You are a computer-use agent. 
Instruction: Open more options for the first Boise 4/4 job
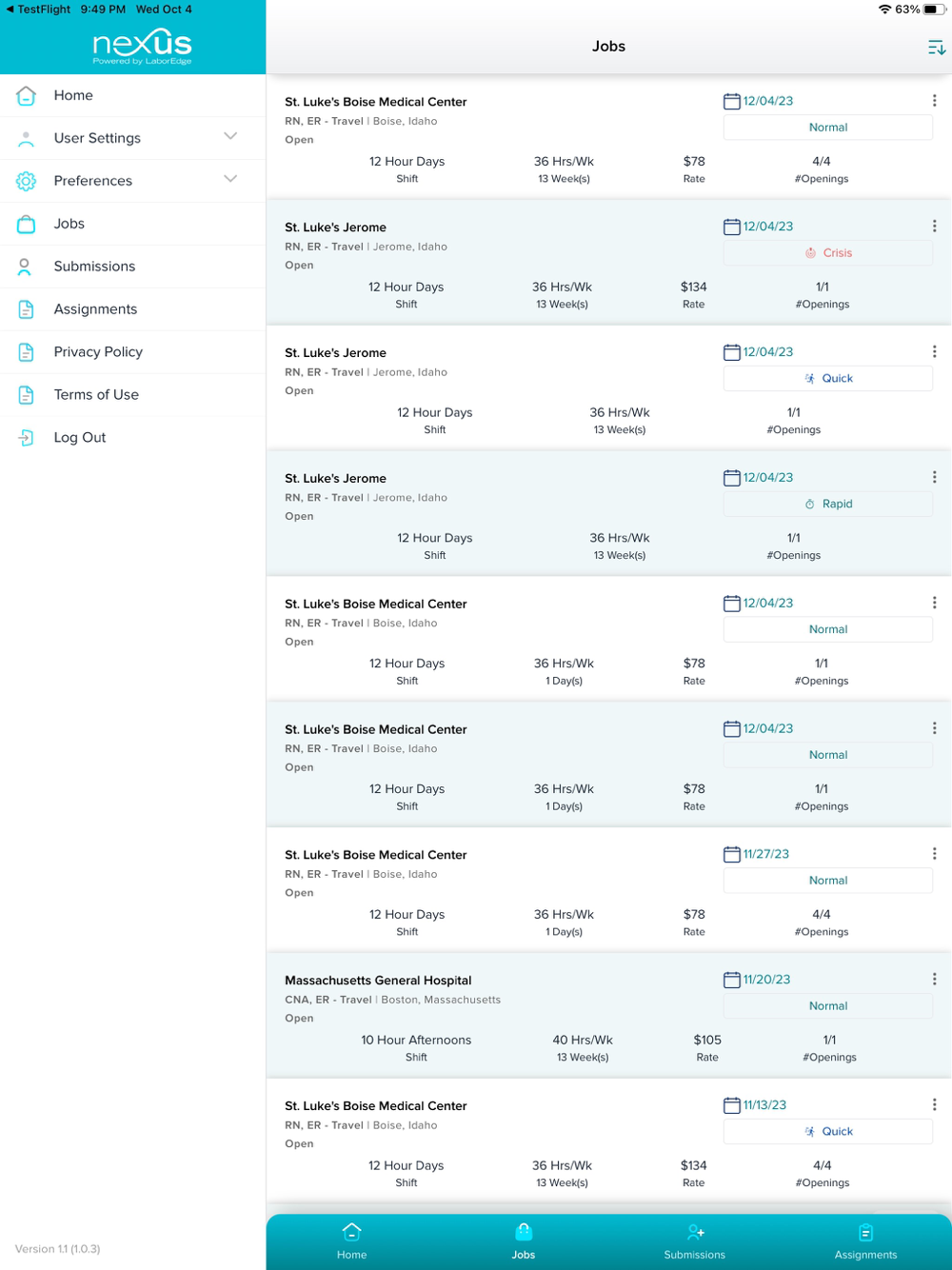[934, 101]
